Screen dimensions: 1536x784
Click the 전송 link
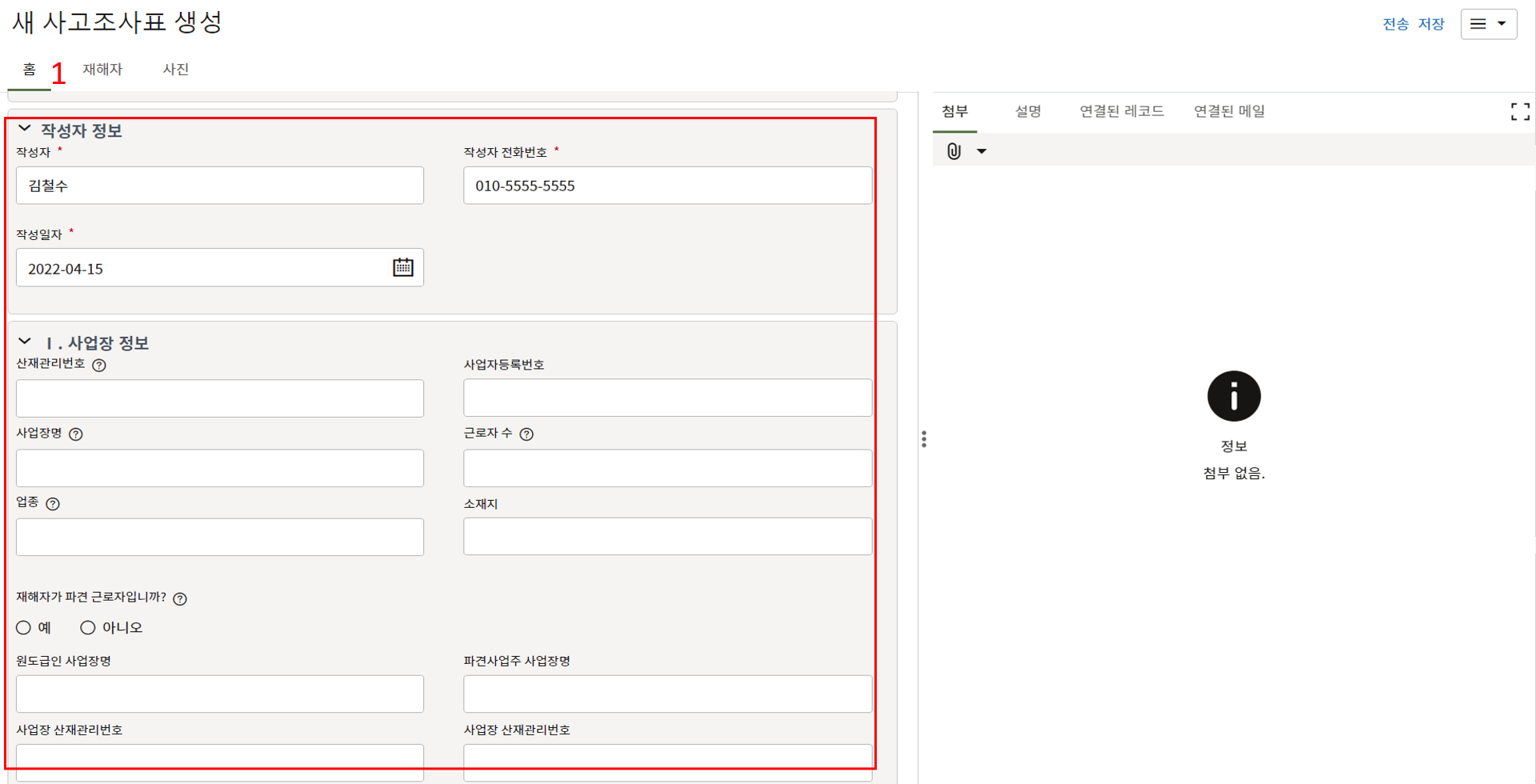point(1395,24)
